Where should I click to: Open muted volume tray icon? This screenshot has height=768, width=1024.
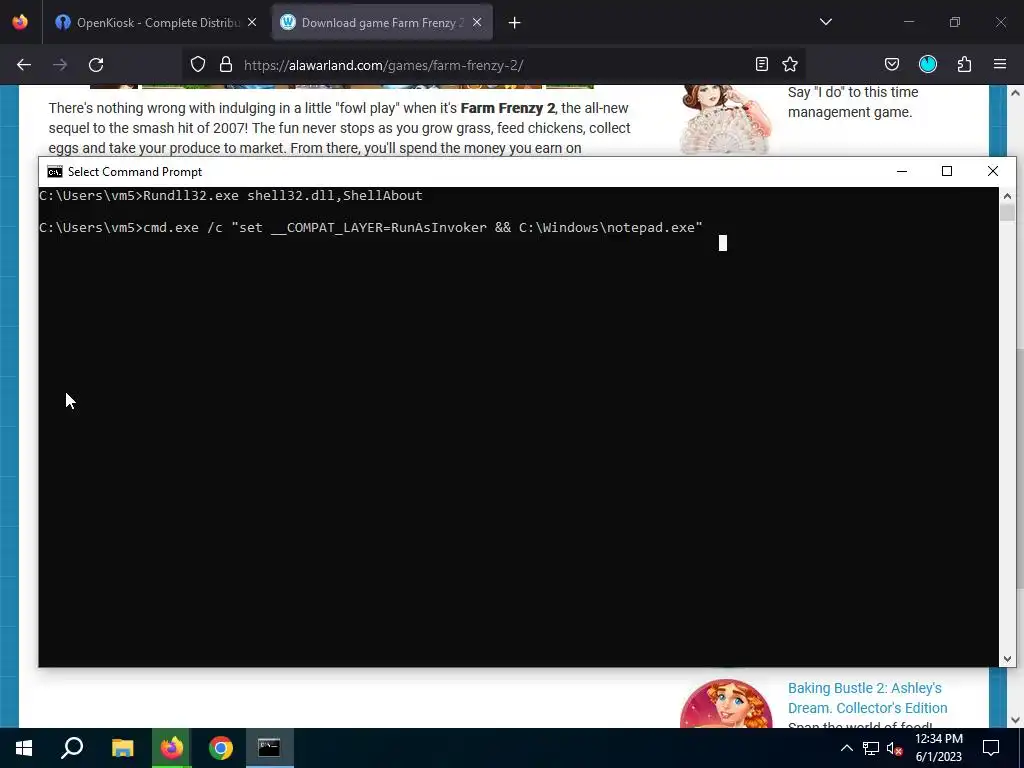[x=895, y=748]
